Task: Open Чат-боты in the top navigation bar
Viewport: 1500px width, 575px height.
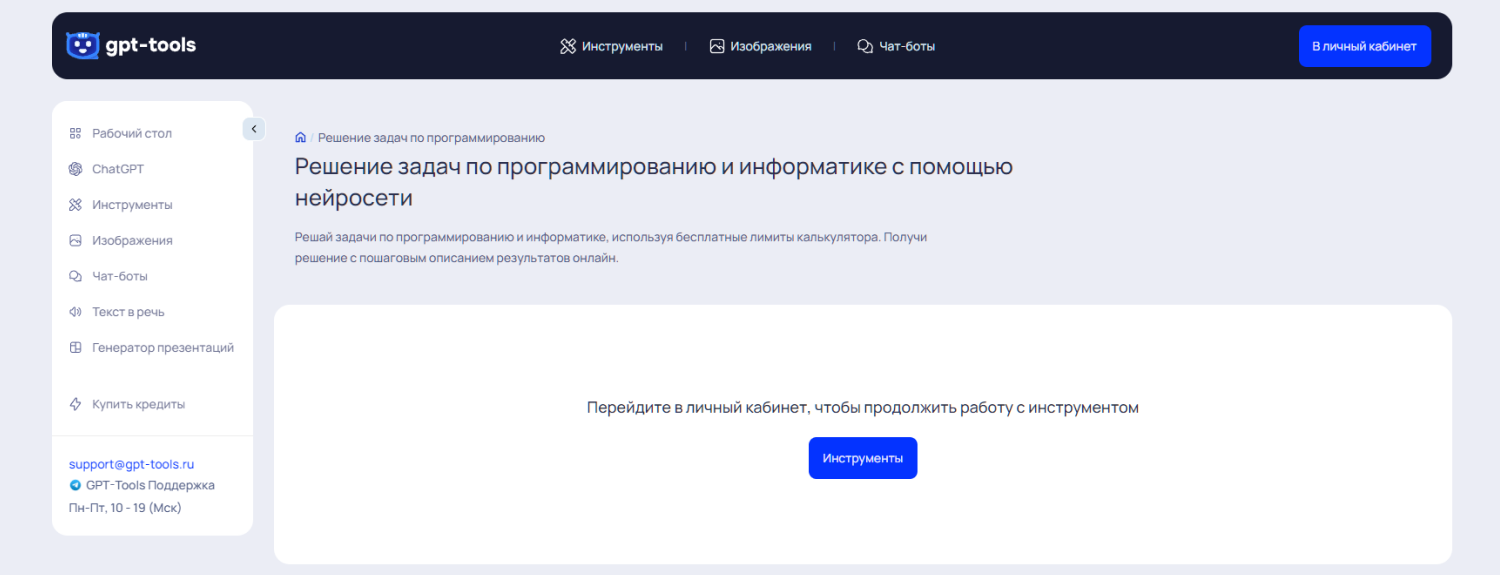Action: (x=907, y=46)
